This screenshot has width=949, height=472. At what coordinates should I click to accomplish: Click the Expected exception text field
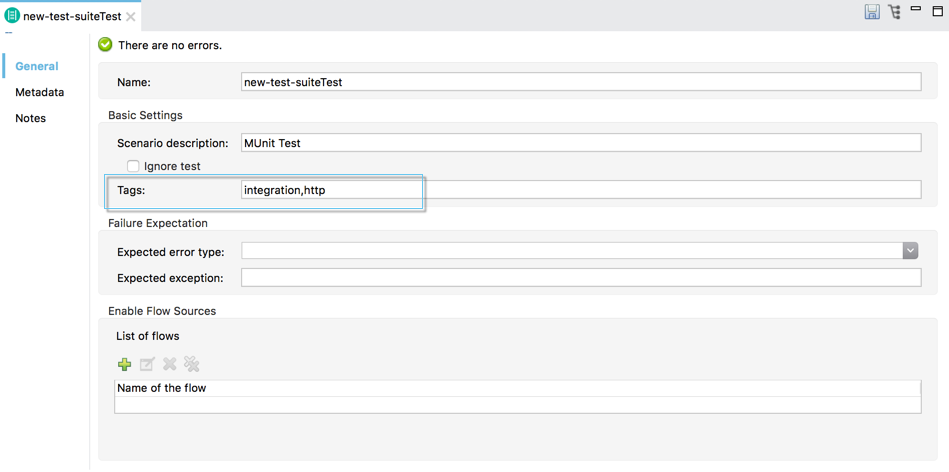coord(580,278)
